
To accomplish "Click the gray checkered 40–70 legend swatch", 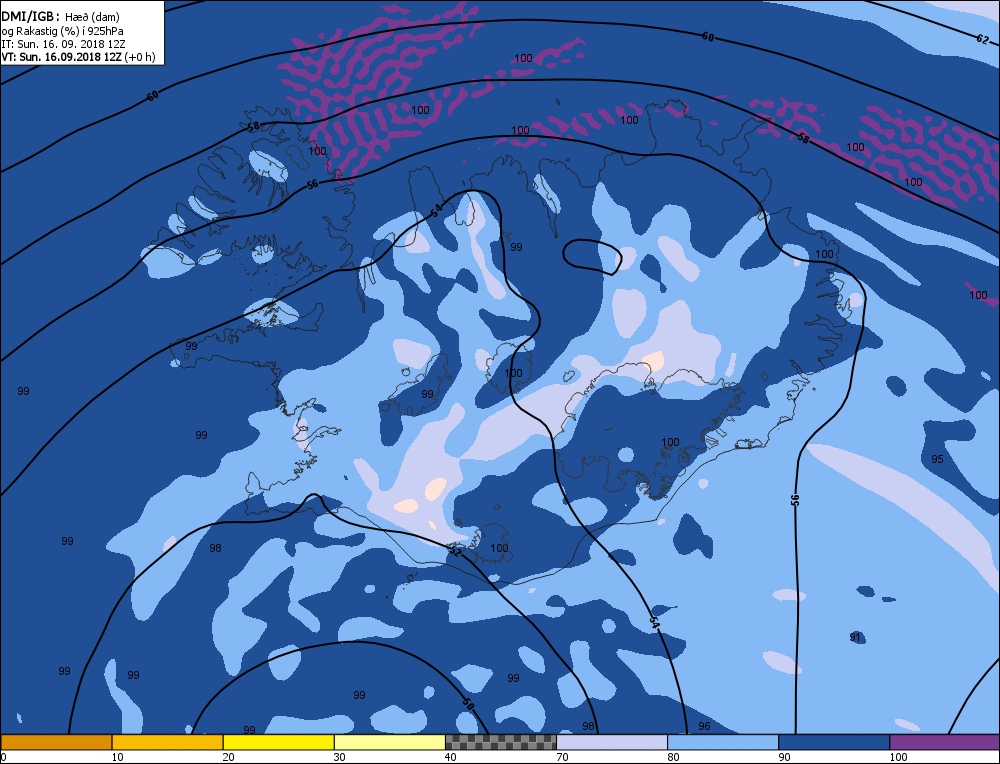I will click(501, 742).
